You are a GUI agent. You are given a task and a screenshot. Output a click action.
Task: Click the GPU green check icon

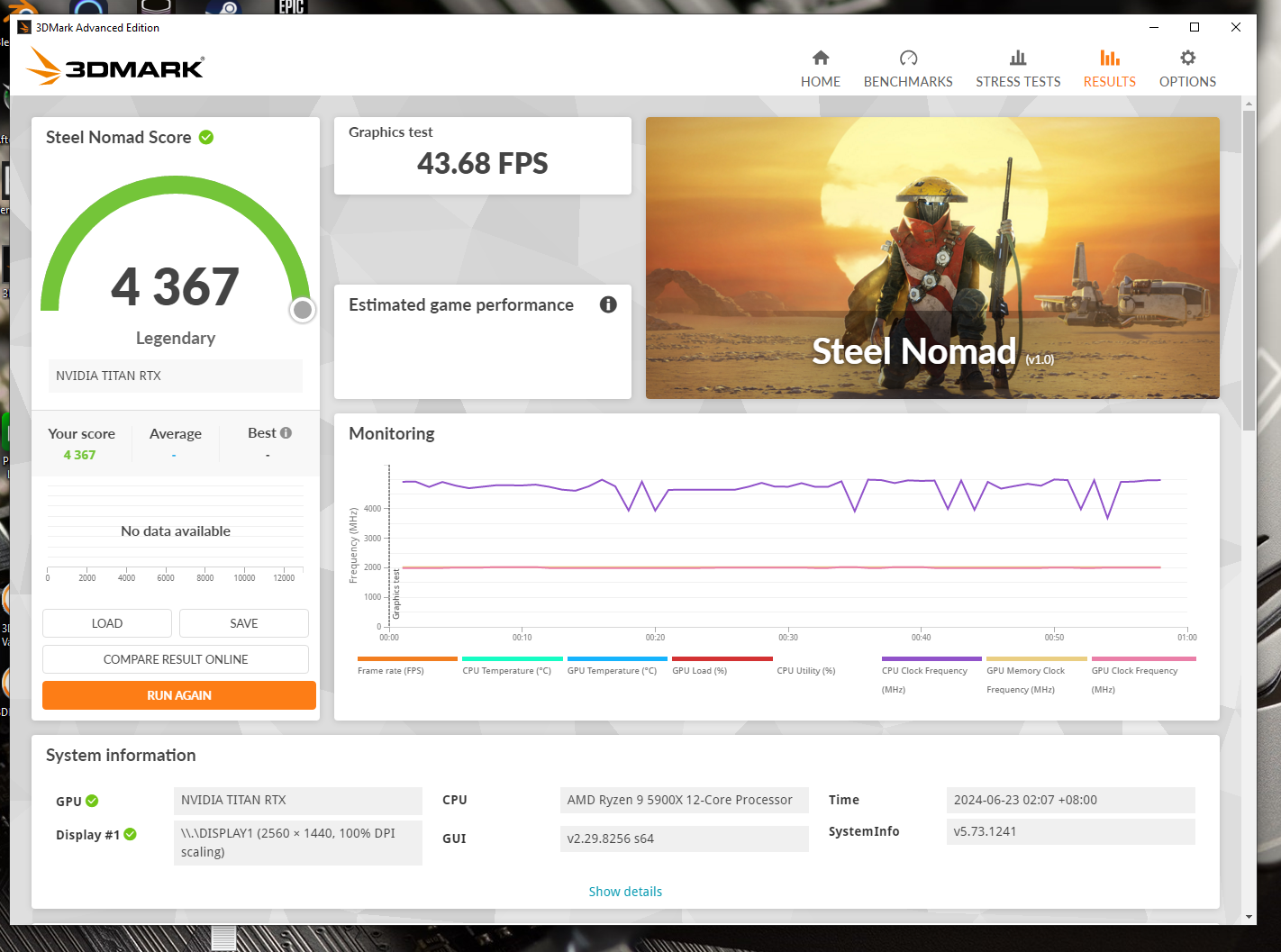click(x=92, y=801)
